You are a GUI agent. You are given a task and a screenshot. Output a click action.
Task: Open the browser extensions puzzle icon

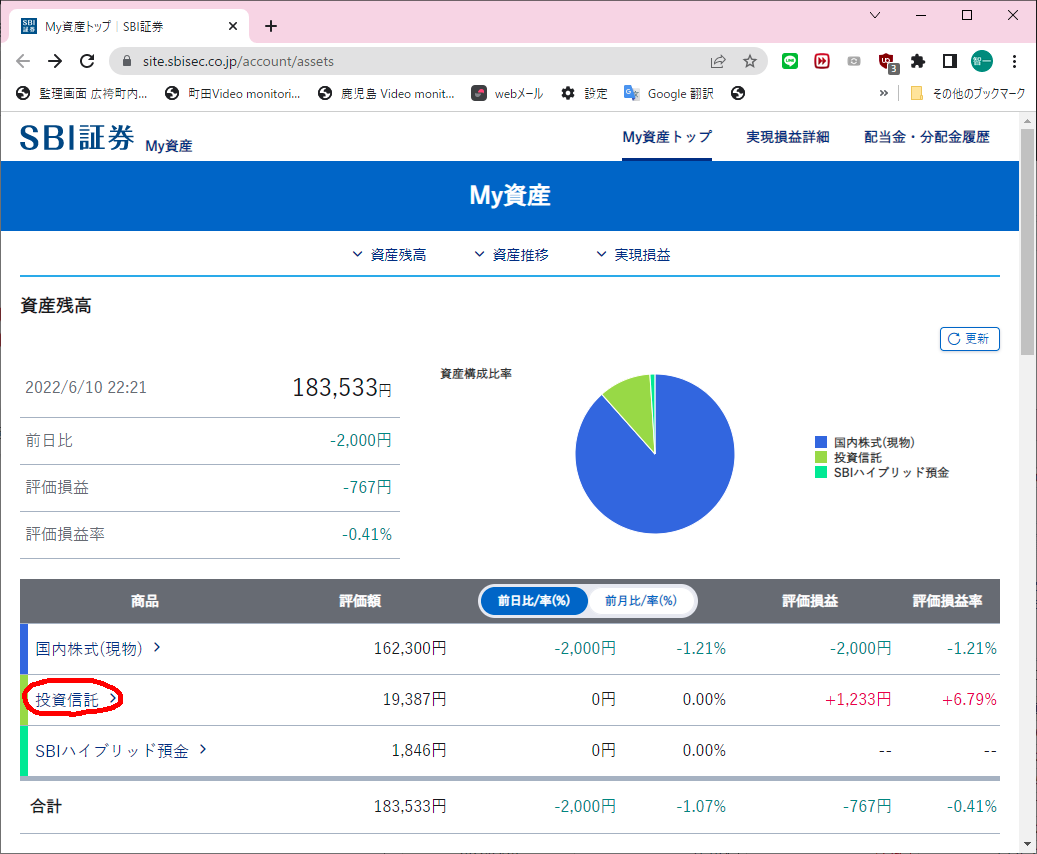918,61
